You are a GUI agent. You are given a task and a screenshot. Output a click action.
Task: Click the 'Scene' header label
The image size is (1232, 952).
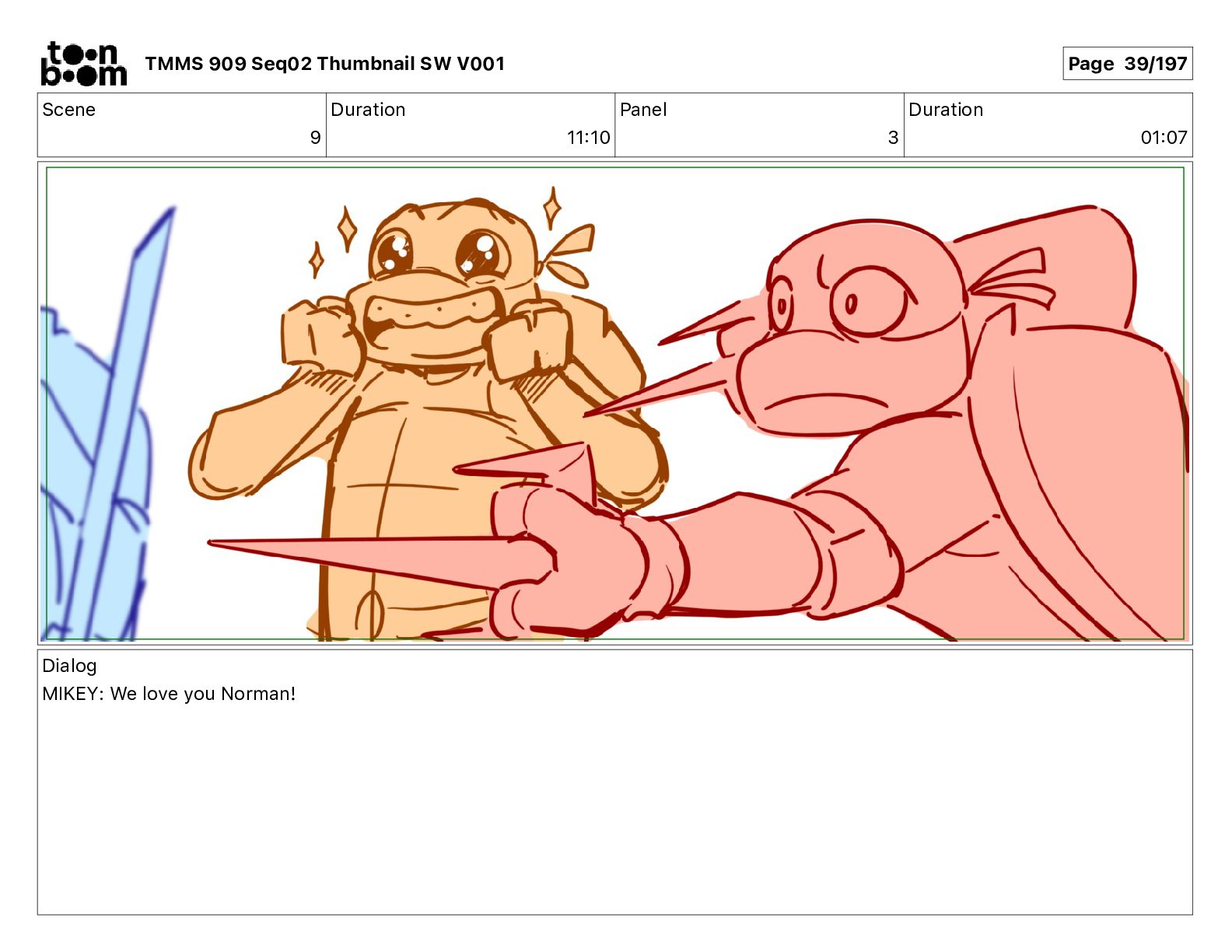[68, 110]
